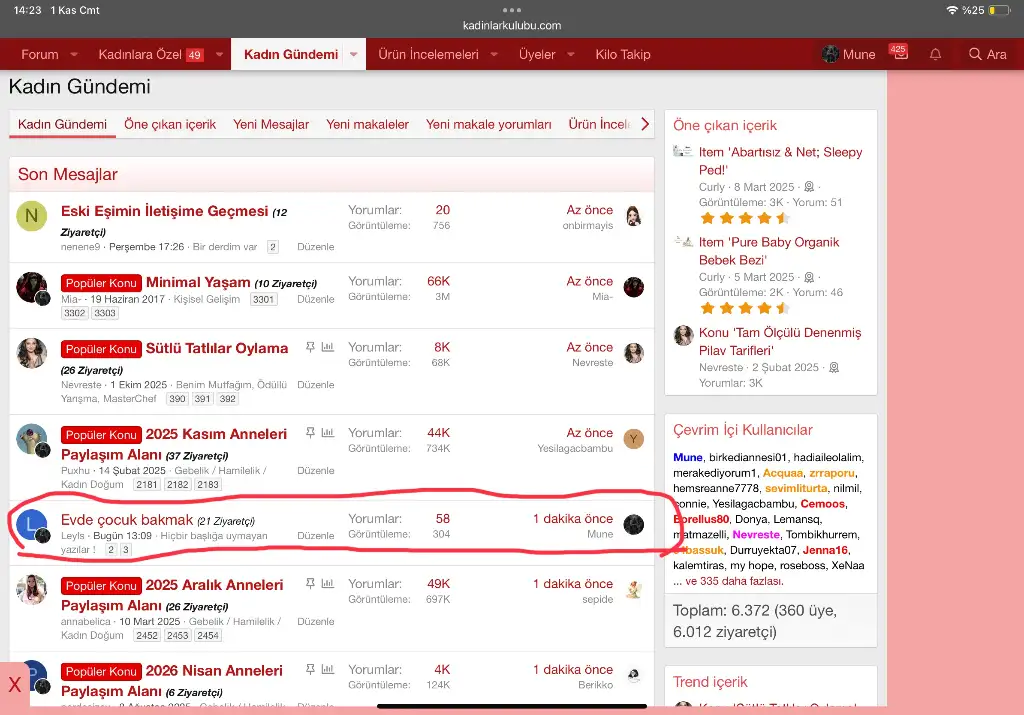
Task: Click Yesilagacbambu's last-poster avatar
Action: pyautogui.click(x=633, y=439)
